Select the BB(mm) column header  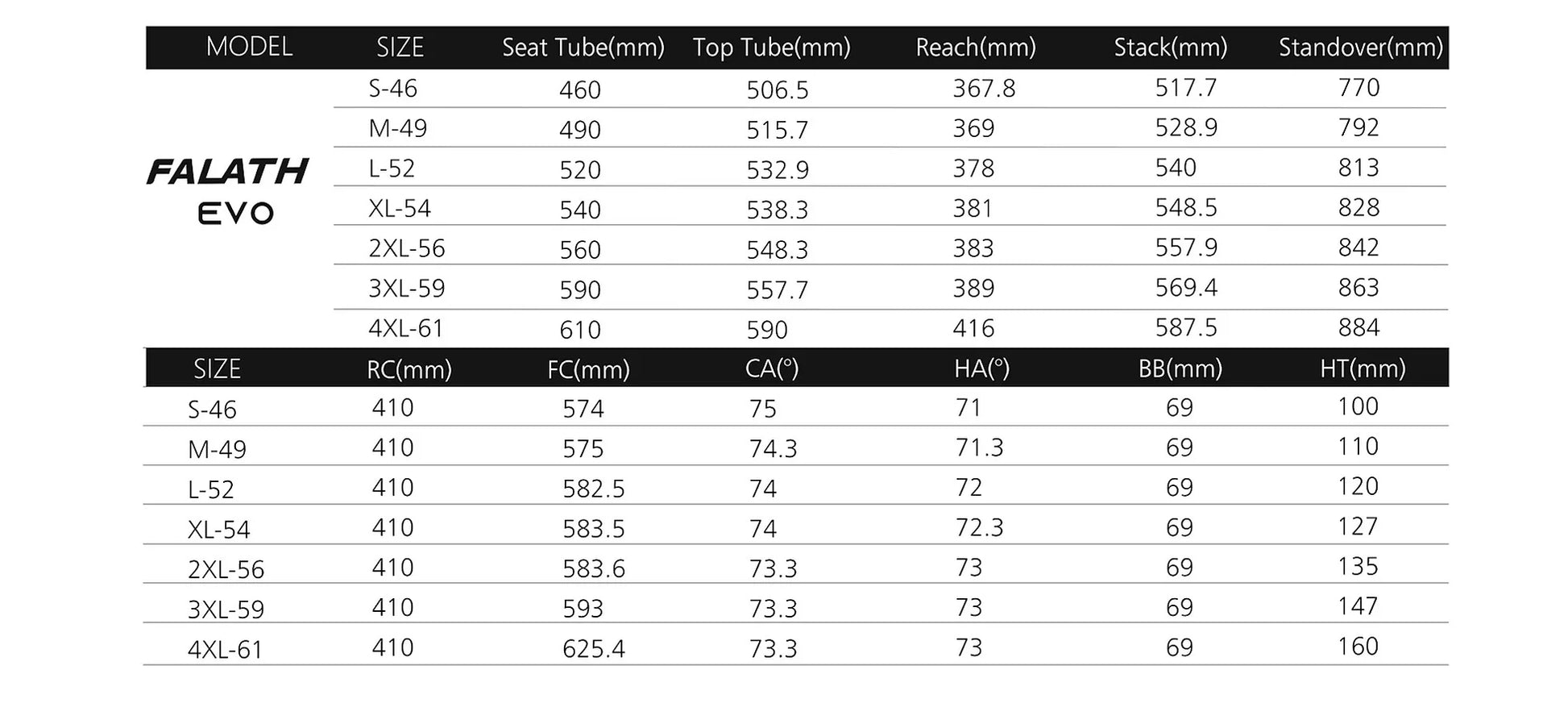(1180, 368)
